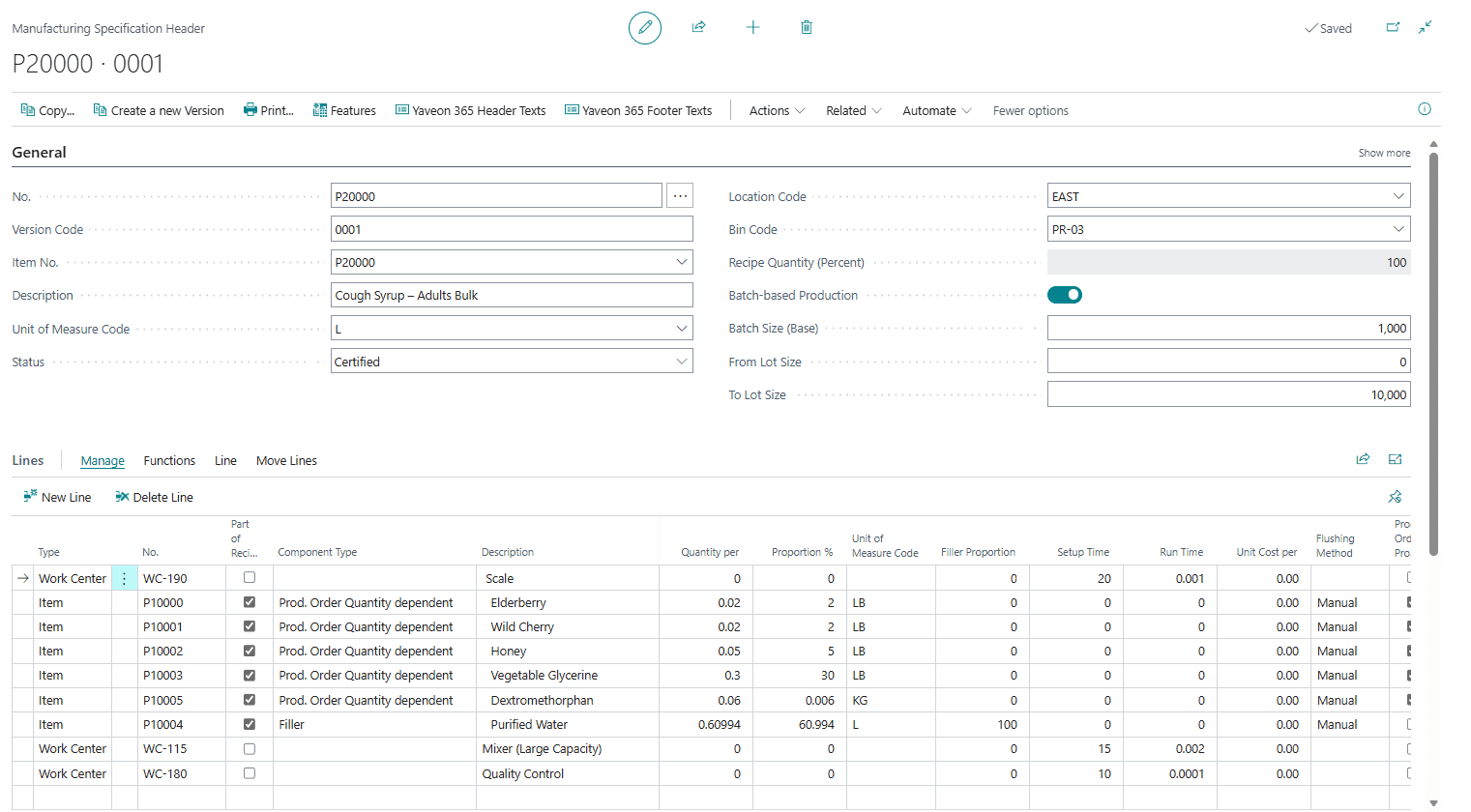Click the collapse page arrows icon

tap(1425, 27)
